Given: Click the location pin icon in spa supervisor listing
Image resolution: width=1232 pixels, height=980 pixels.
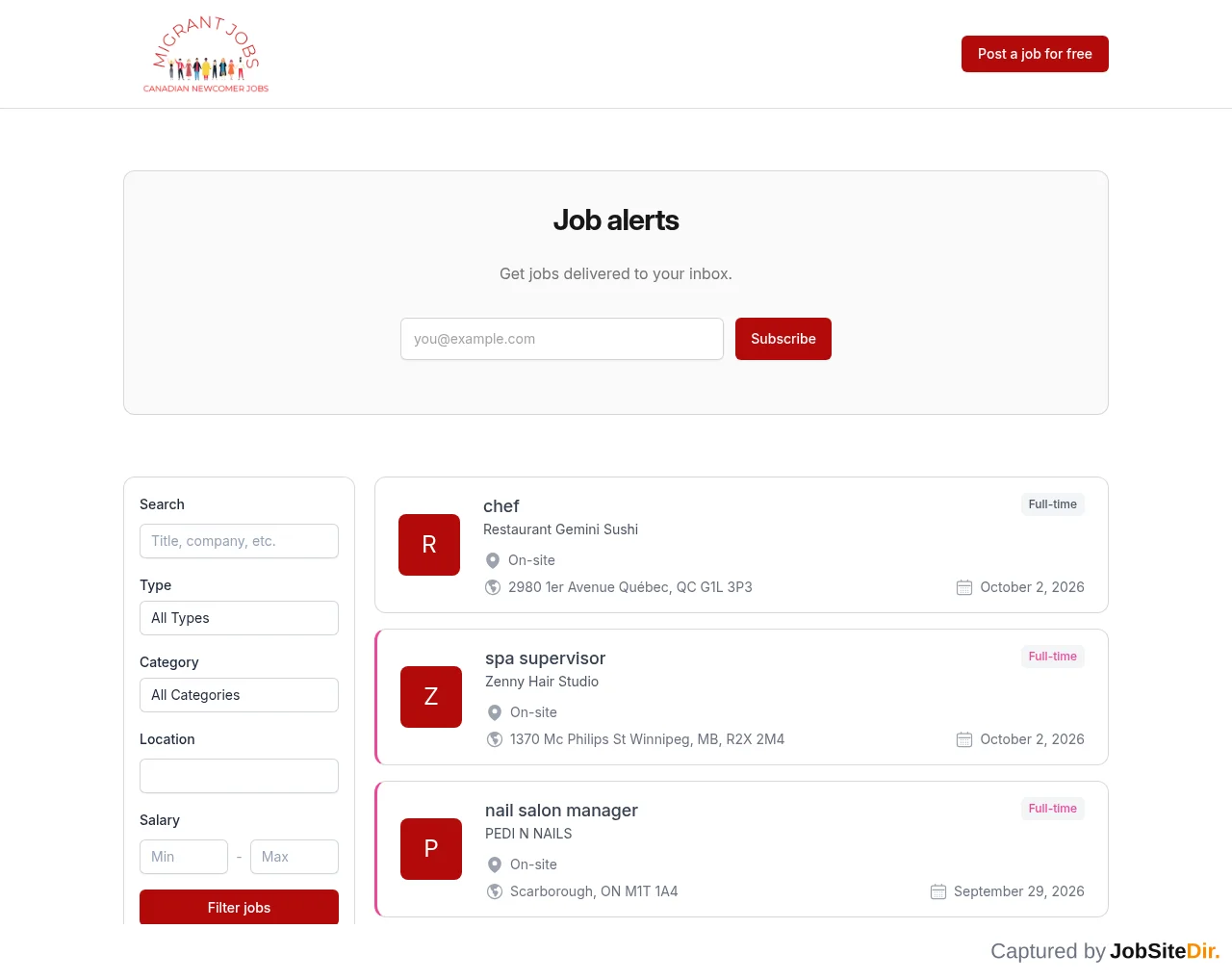Looking at the screenshot, I should (495, 712).
